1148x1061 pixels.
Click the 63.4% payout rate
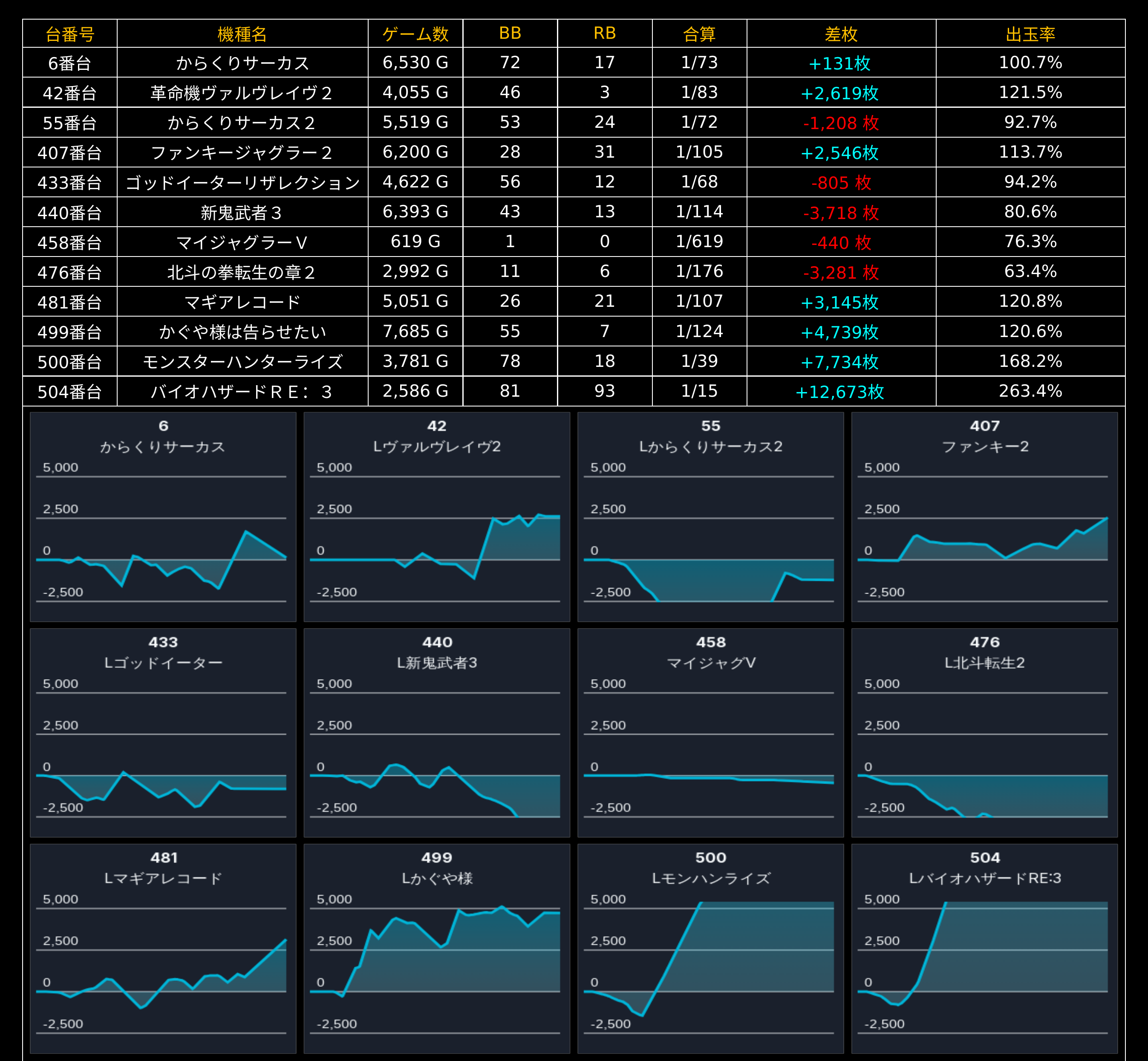coord(1031,271)
